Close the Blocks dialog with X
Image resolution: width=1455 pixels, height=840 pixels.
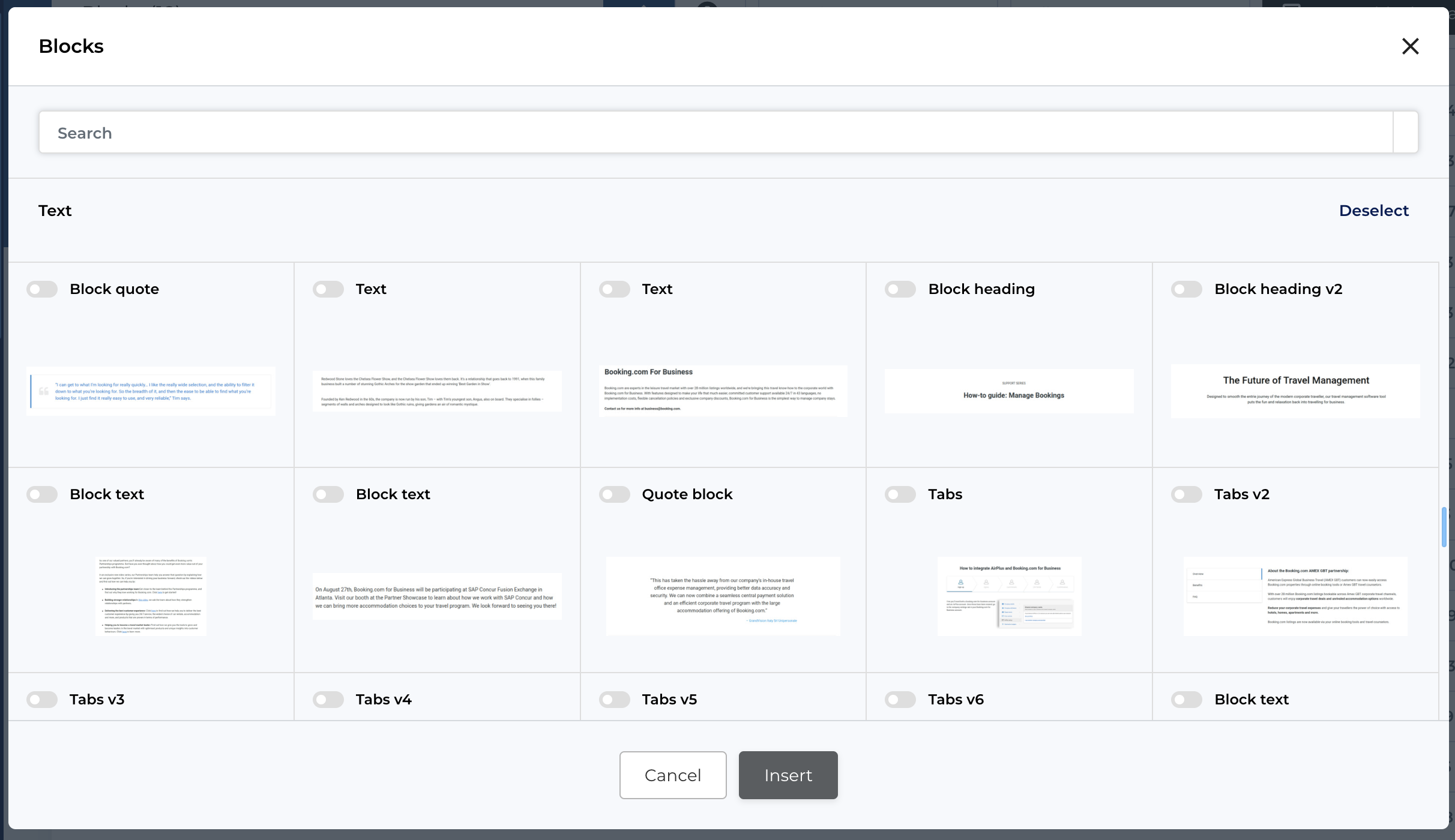[x=1410, y=46]
